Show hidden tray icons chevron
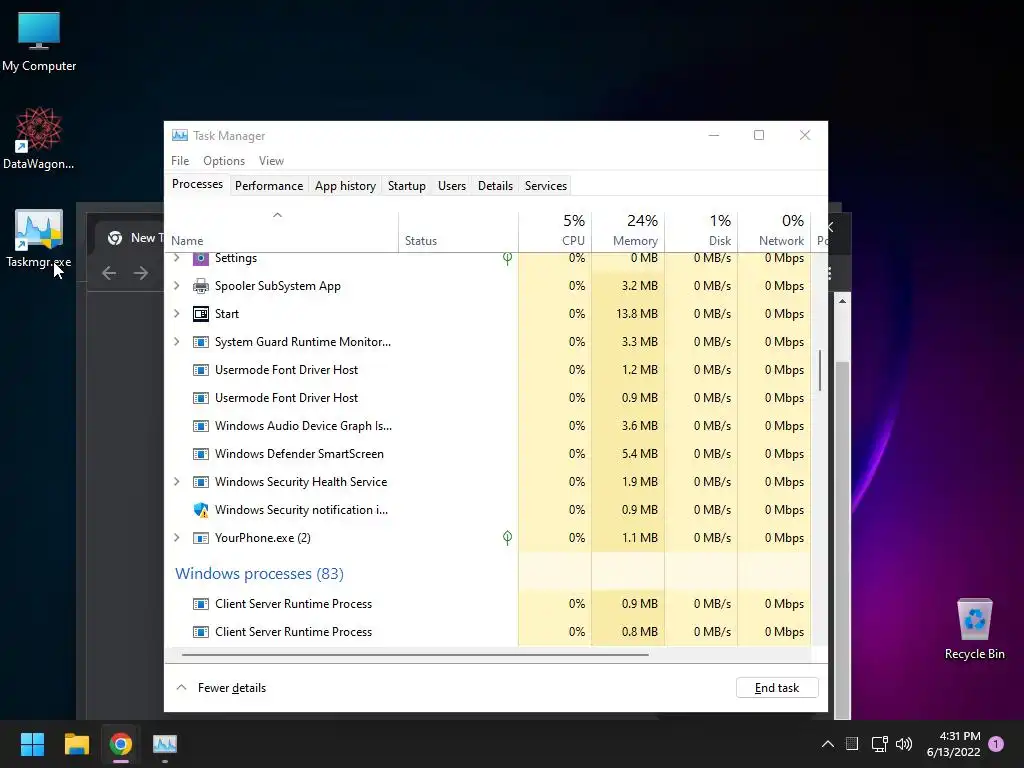Viewport: 1024px width, 768px height. tap(827, 744)
